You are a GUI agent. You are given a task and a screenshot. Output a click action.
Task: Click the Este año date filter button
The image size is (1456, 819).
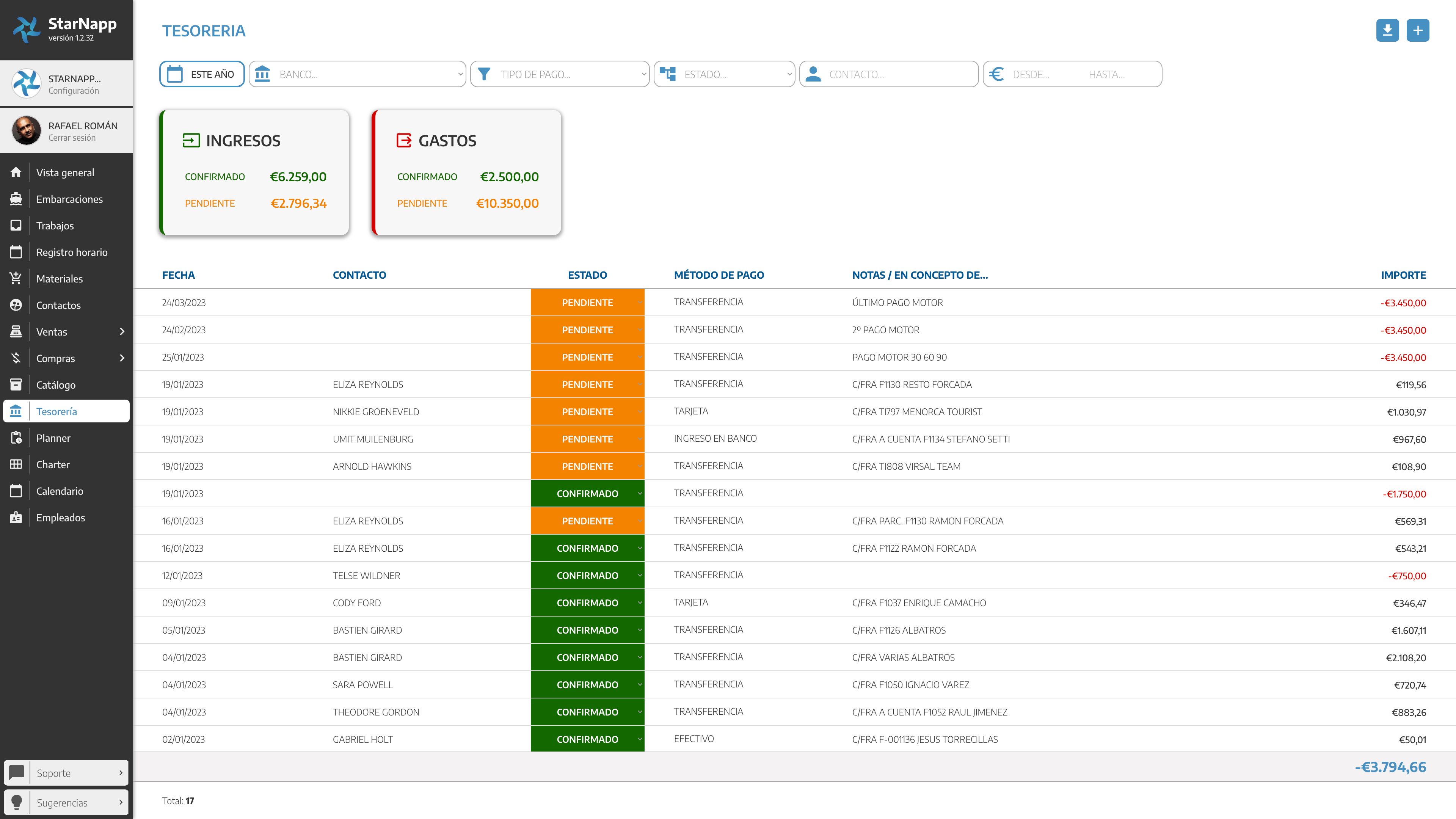(202, 74)
